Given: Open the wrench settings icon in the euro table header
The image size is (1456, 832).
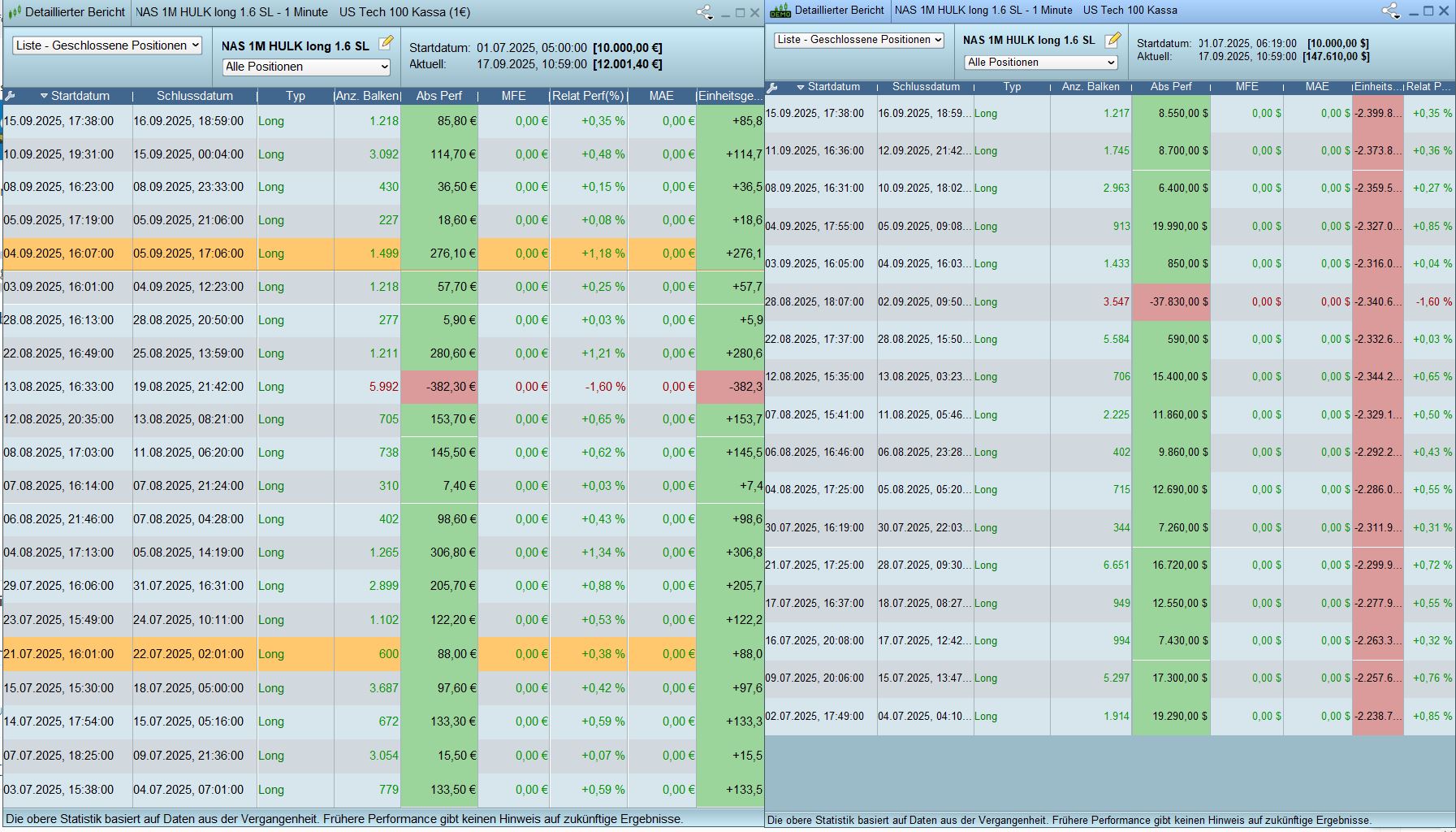Looking at the screenshot, I should (x=10, y=96).
